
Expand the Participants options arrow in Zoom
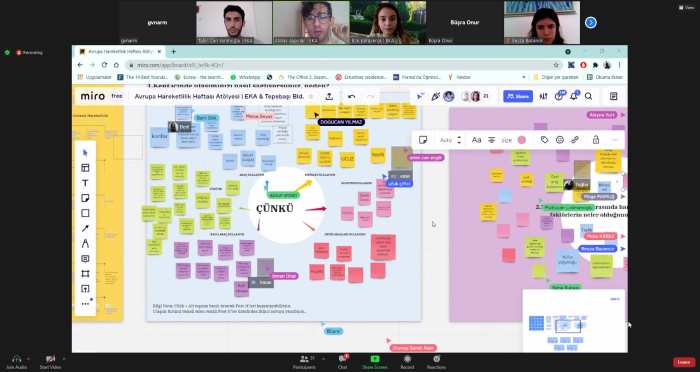(323, 359)
